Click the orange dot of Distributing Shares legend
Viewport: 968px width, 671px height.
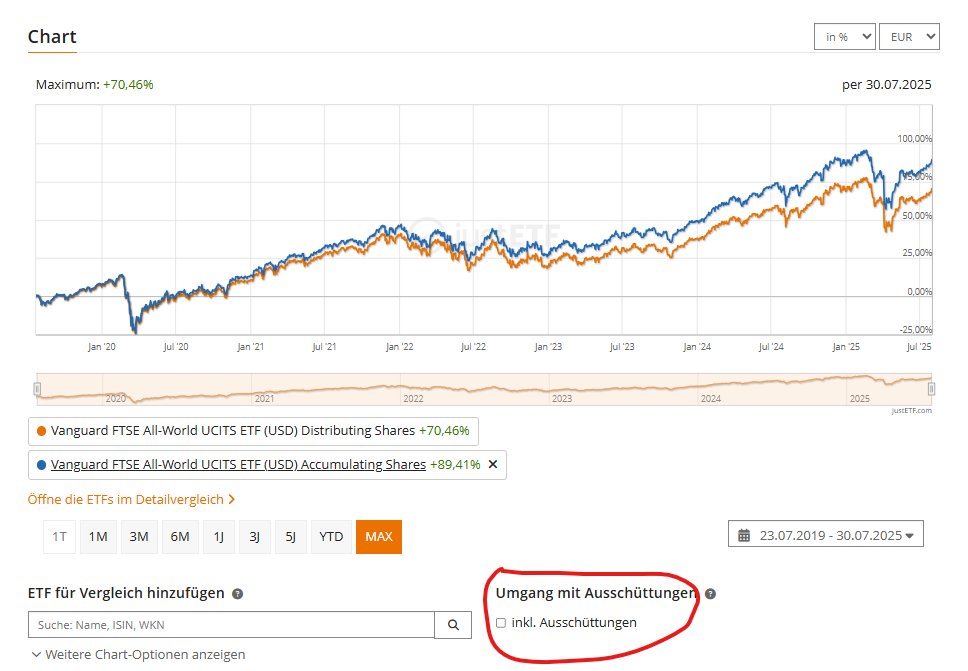pyautogui.click(x=40, y=431)
